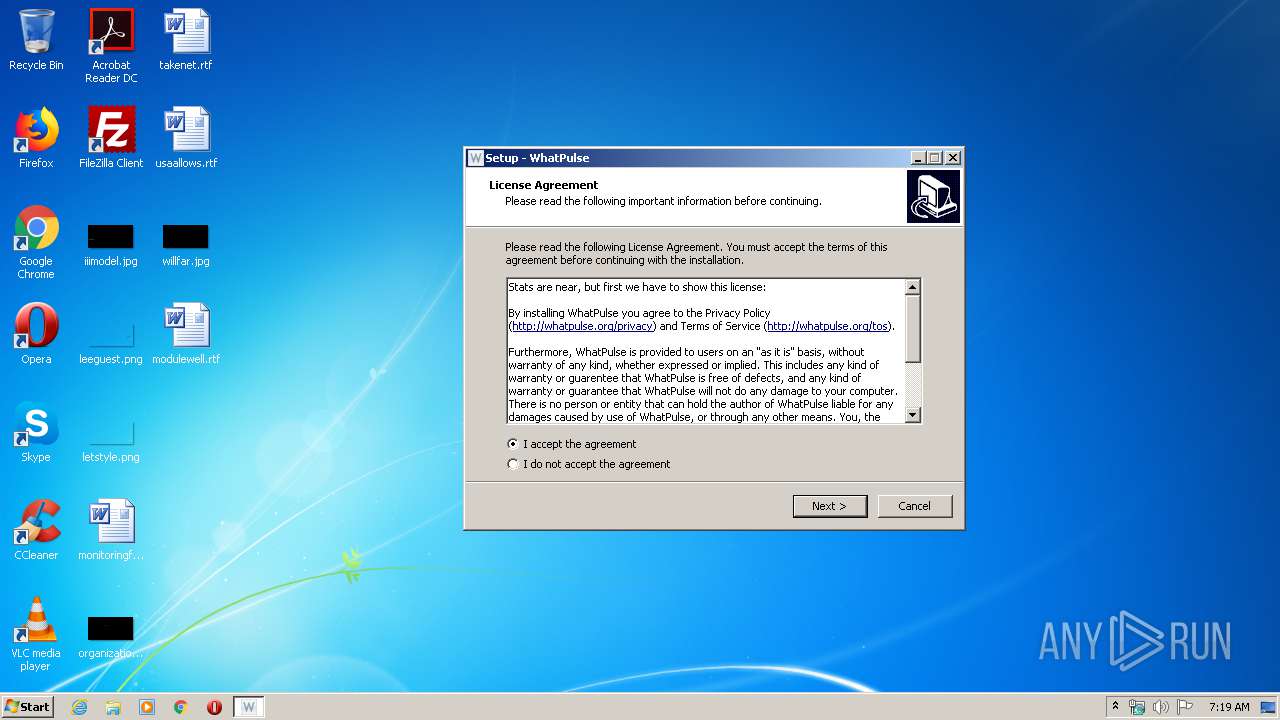Image resolution: width=1280 pixels, height=720 pixels.
Task: Launch FileZilla Client shortcut
Action: click(111, 138)
